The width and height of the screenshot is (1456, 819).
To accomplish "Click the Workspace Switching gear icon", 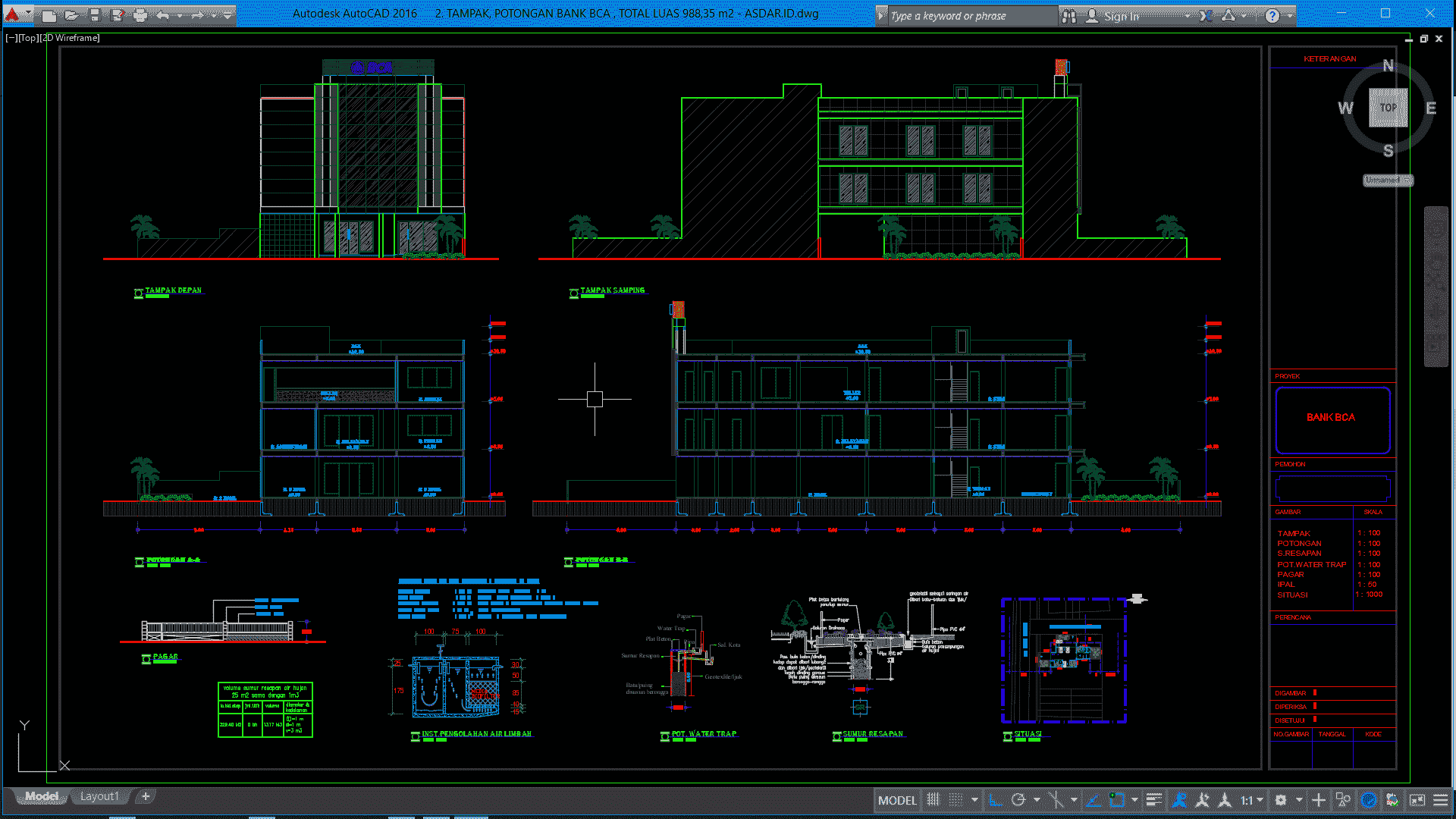I will tap(1281, 799).
